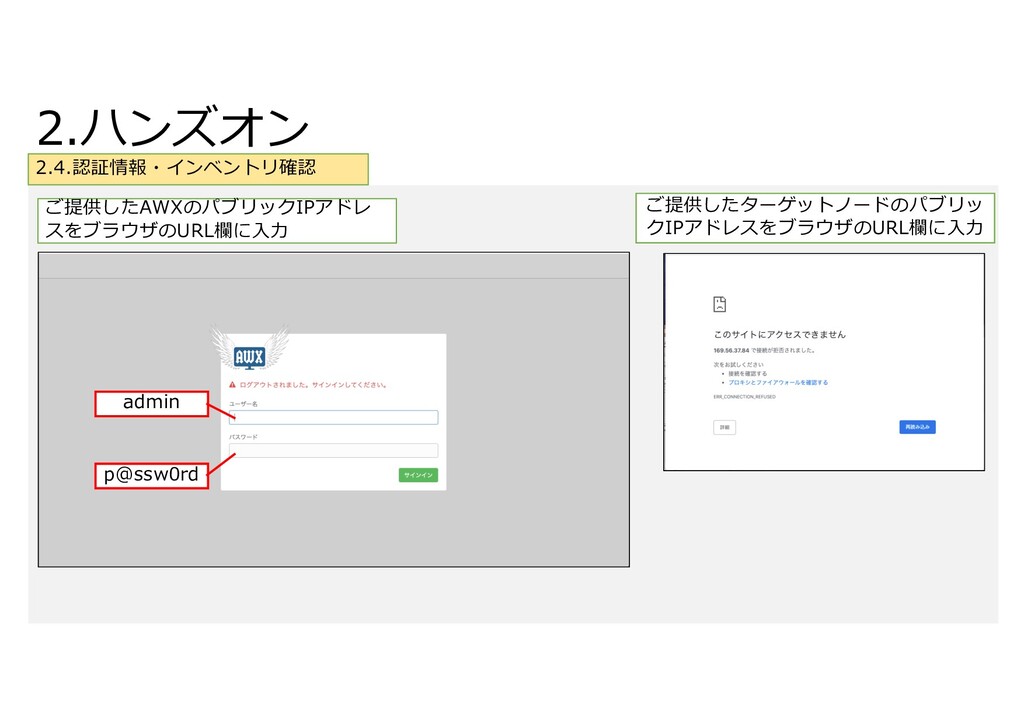Open the プロキシとファイアウォールを確認する link

(x=778, y=383)
